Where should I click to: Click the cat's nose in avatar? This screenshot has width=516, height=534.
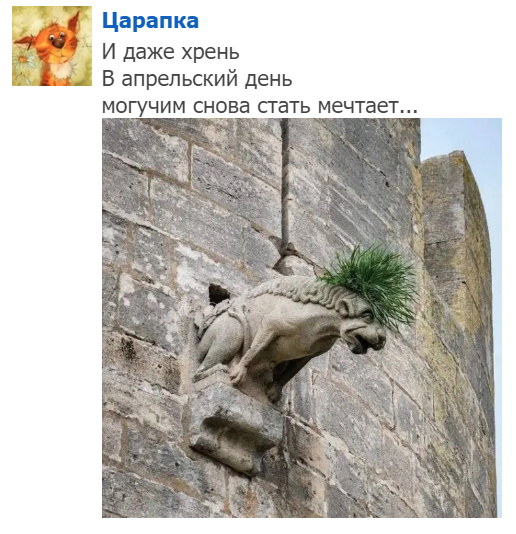[x=59, y=43]
